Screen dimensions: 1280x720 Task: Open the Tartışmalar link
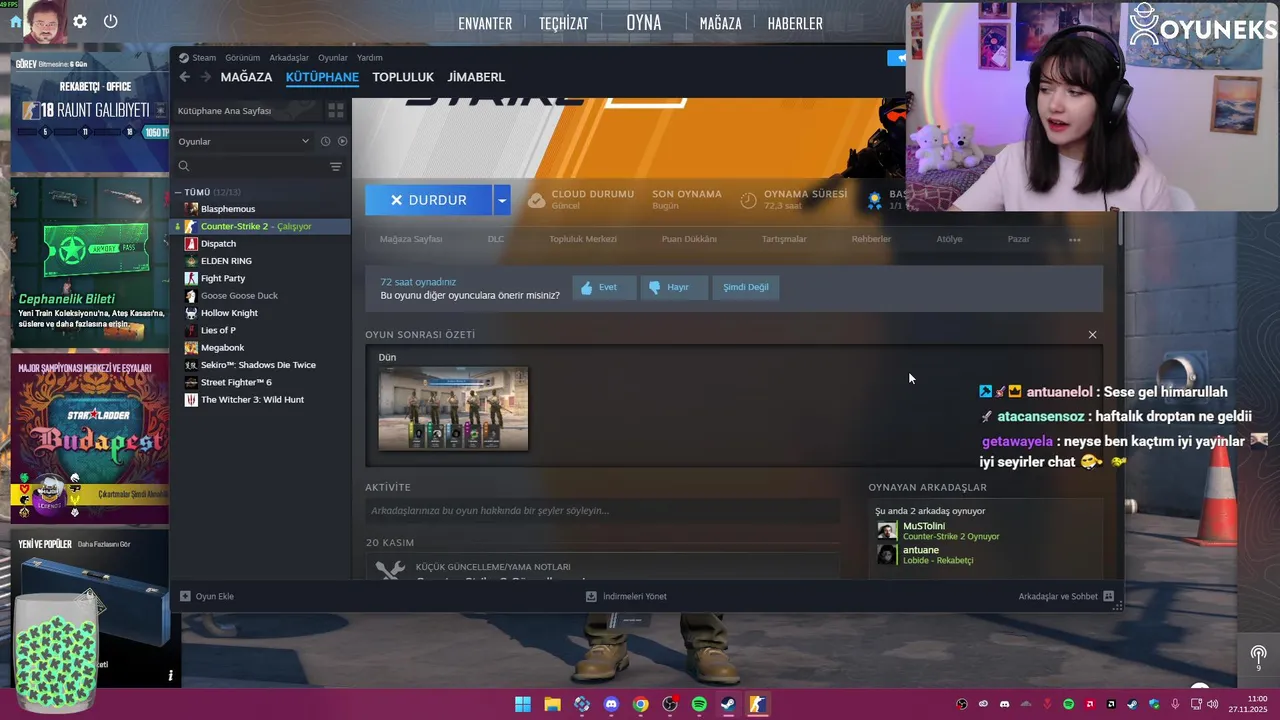point(784,239)
